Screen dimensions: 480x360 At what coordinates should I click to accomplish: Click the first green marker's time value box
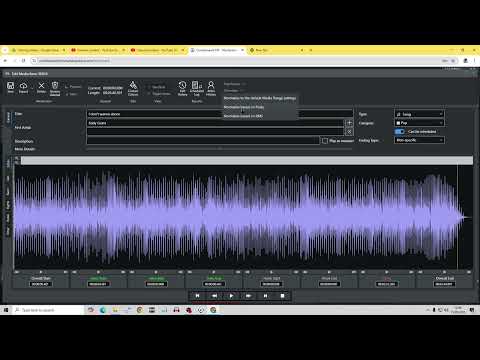[x=98, y=284]
